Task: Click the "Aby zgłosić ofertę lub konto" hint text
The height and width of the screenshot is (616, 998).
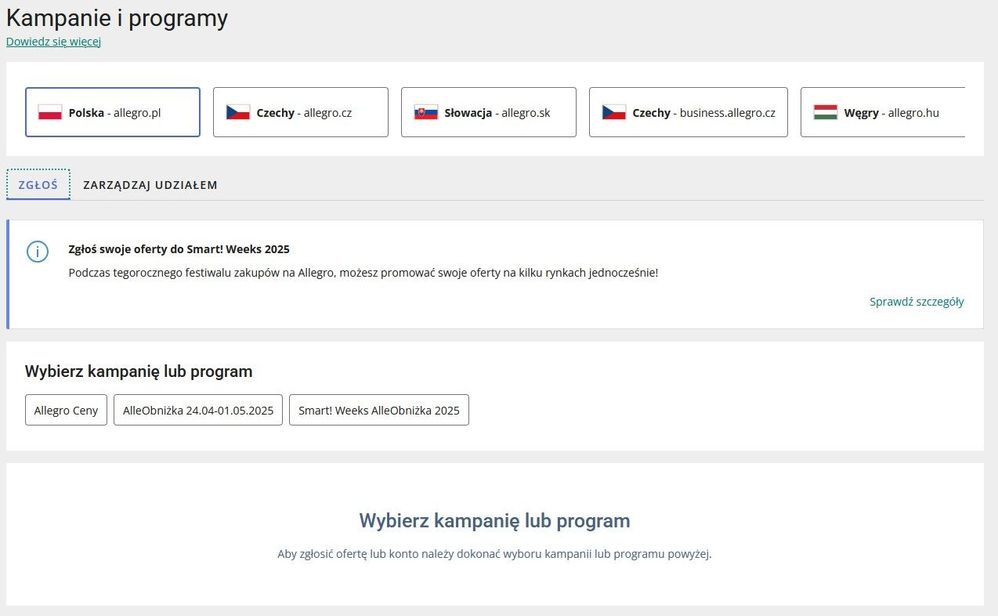Action: pos(495,554)
